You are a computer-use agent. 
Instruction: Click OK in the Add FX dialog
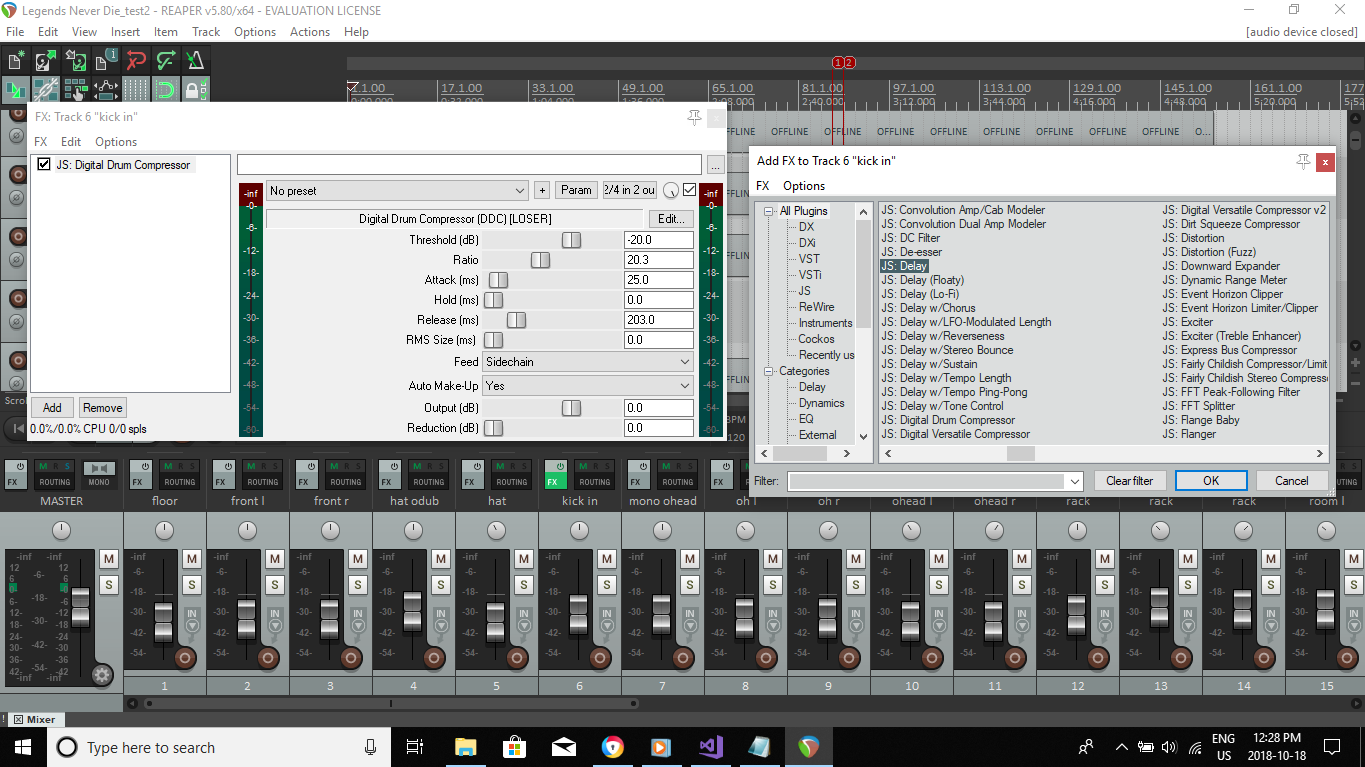[1211, 481]
